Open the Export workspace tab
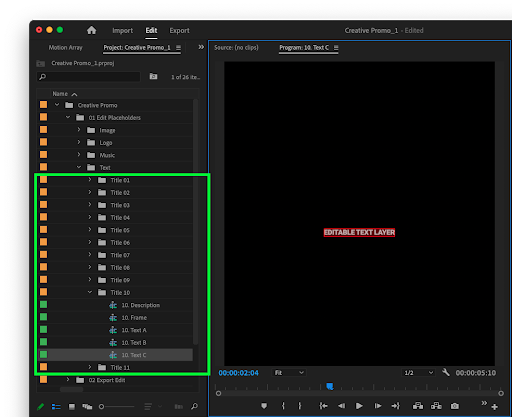The width and height of the screenshot is (512, 417). (179, 31)
